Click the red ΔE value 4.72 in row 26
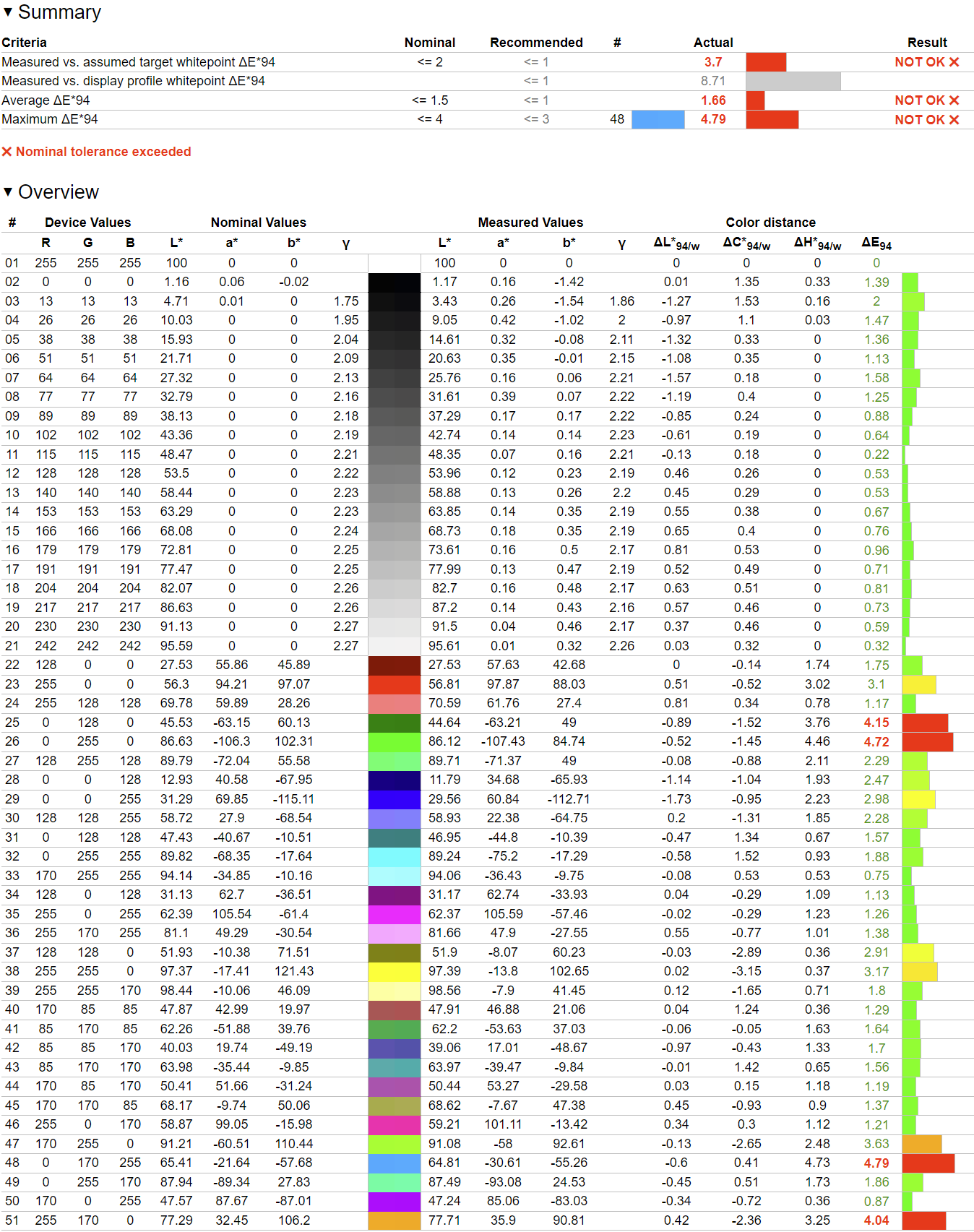The width and height of the screenshot is (974, 1232). click(876, 742)
